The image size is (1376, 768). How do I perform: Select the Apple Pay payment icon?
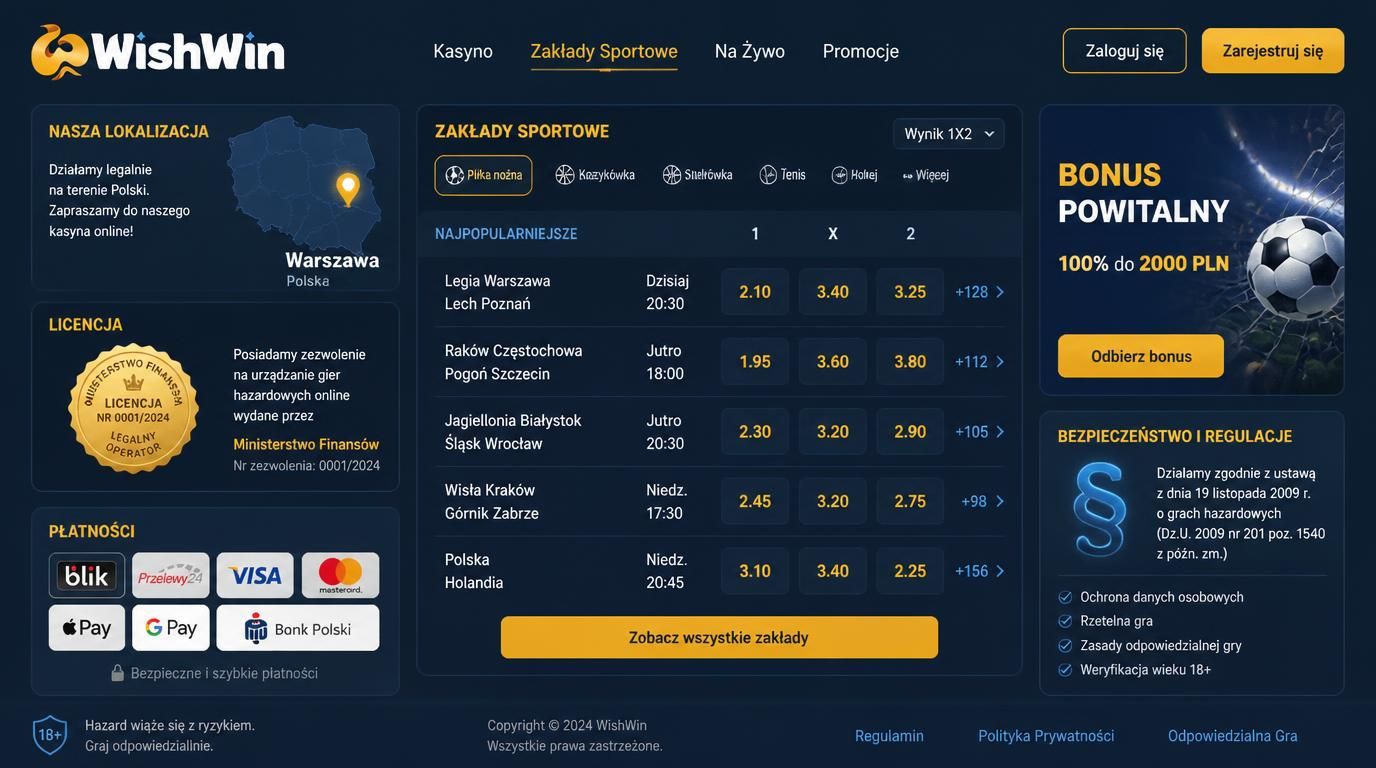point(87,628)
